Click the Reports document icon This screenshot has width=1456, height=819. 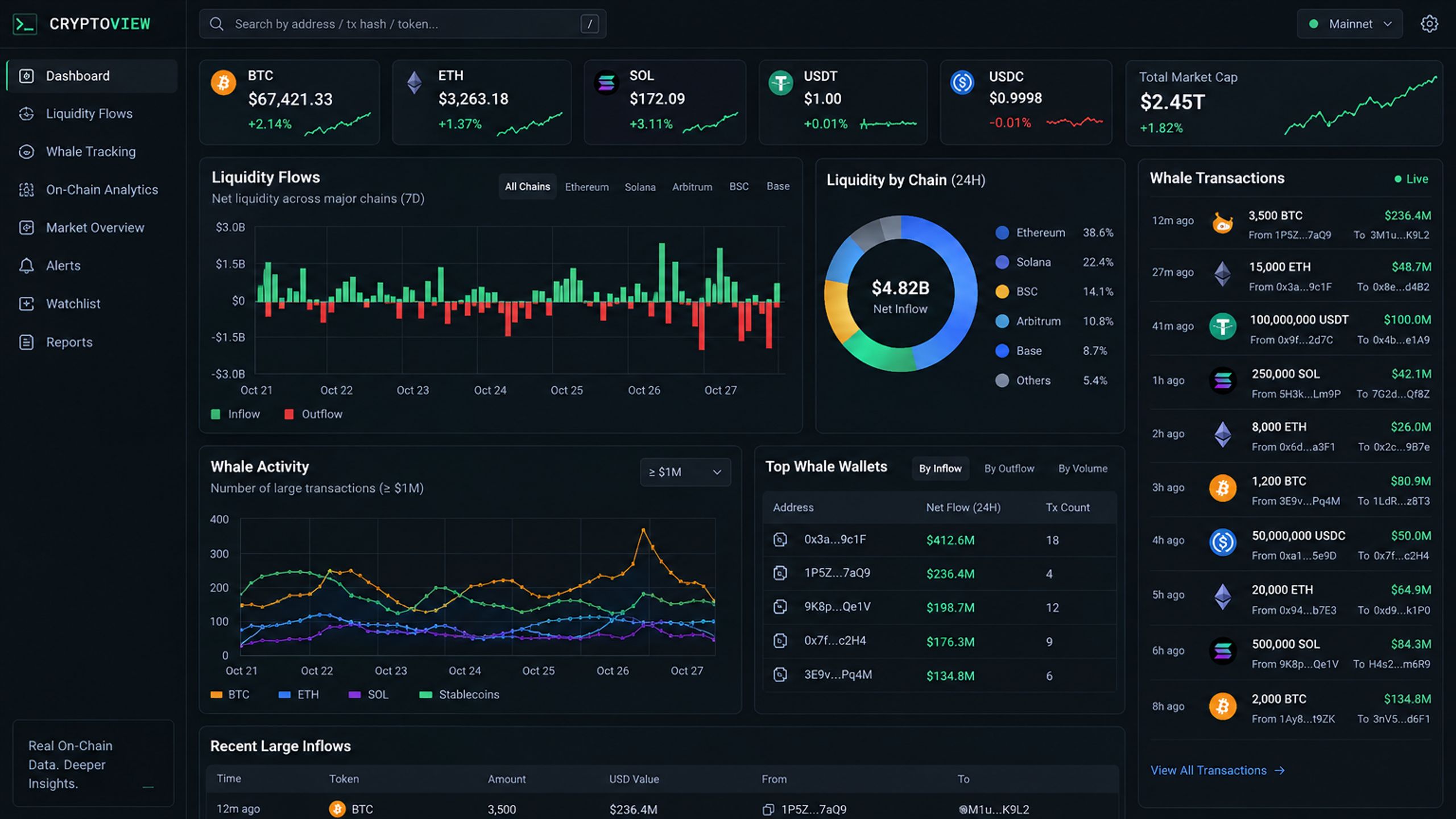[27, 342]
